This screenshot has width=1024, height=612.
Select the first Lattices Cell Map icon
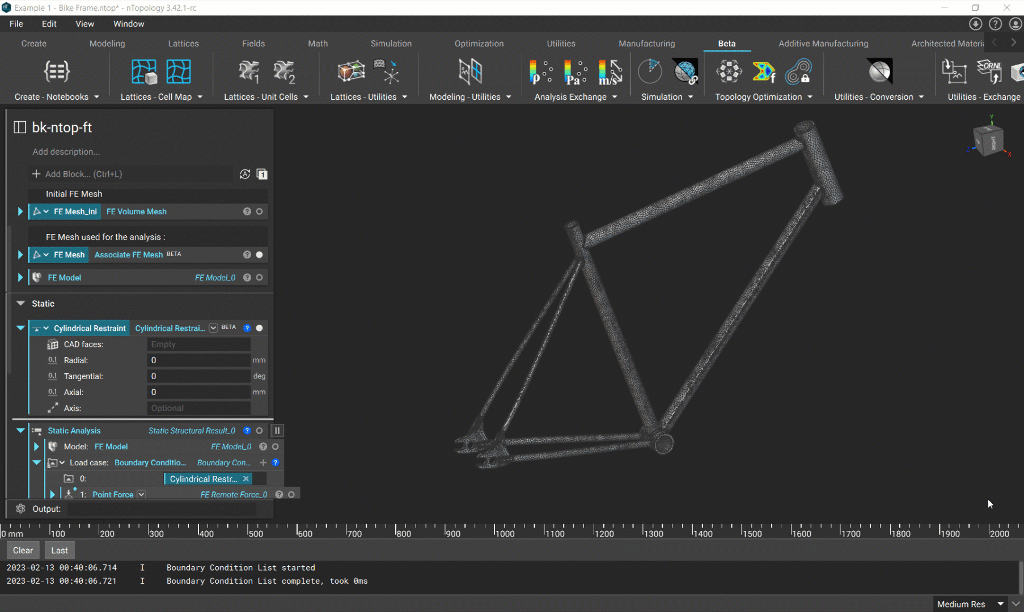144,72
